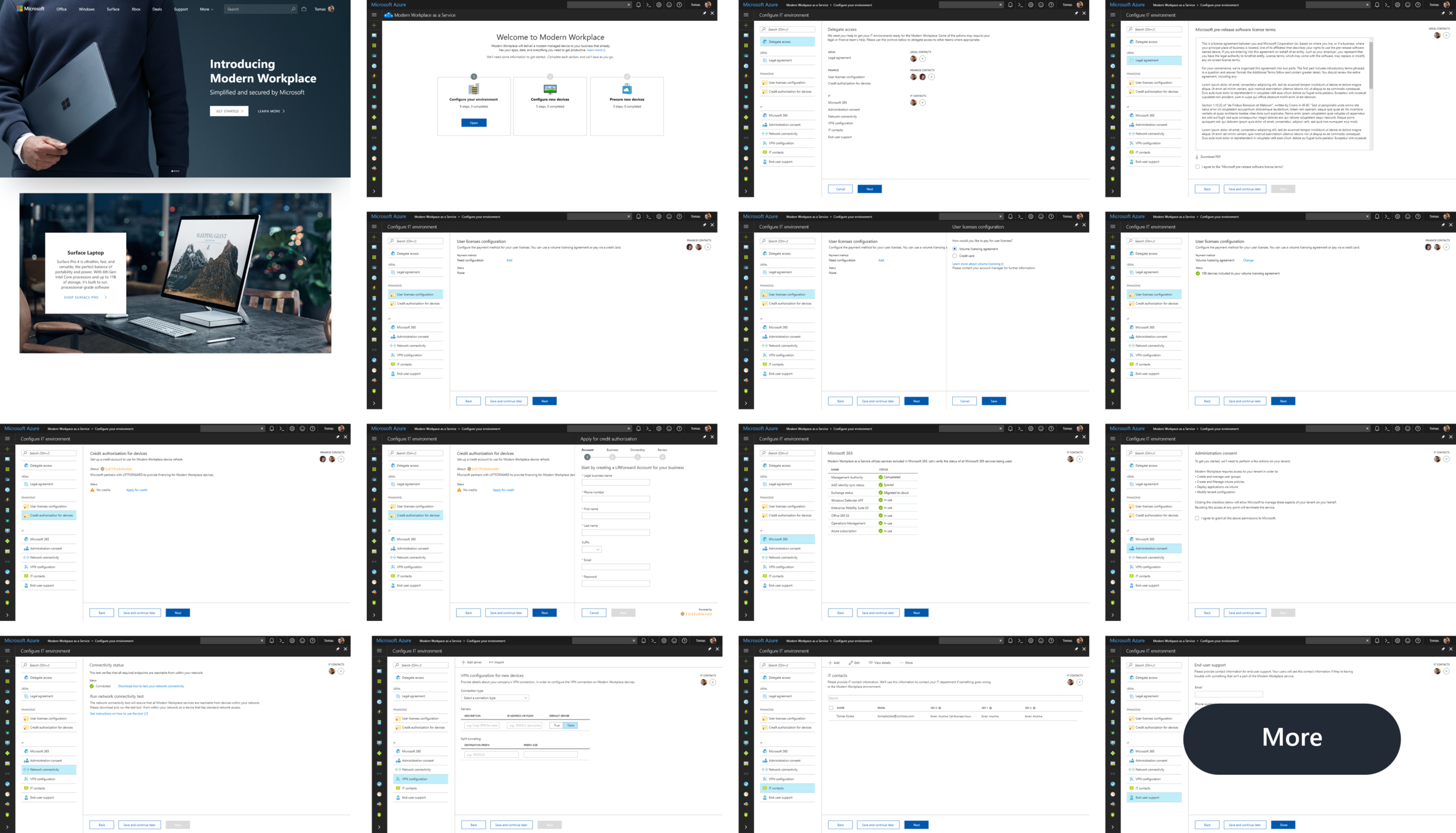The height and width of the screenshot is (833, 1456).
Task: Click Destination prefix field under Split tunneling
Action: tap(491, 755)
